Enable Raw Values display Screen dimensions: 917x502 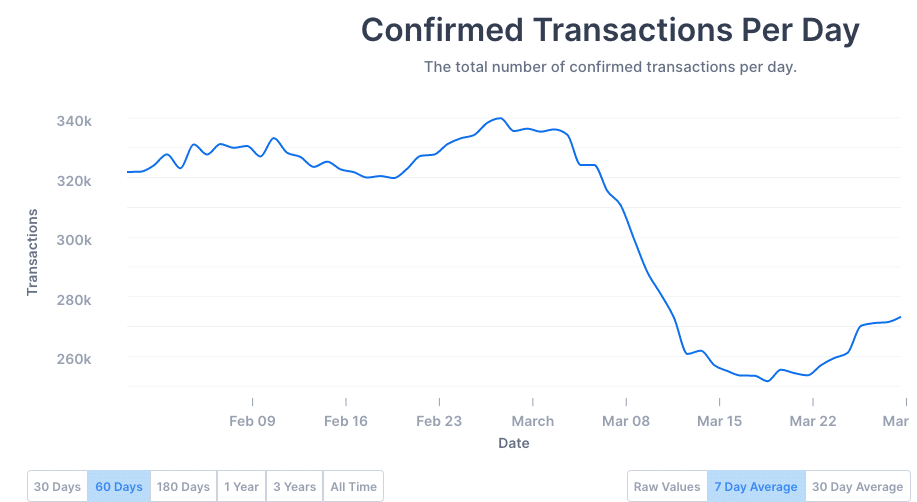click(x=667, y=487)
